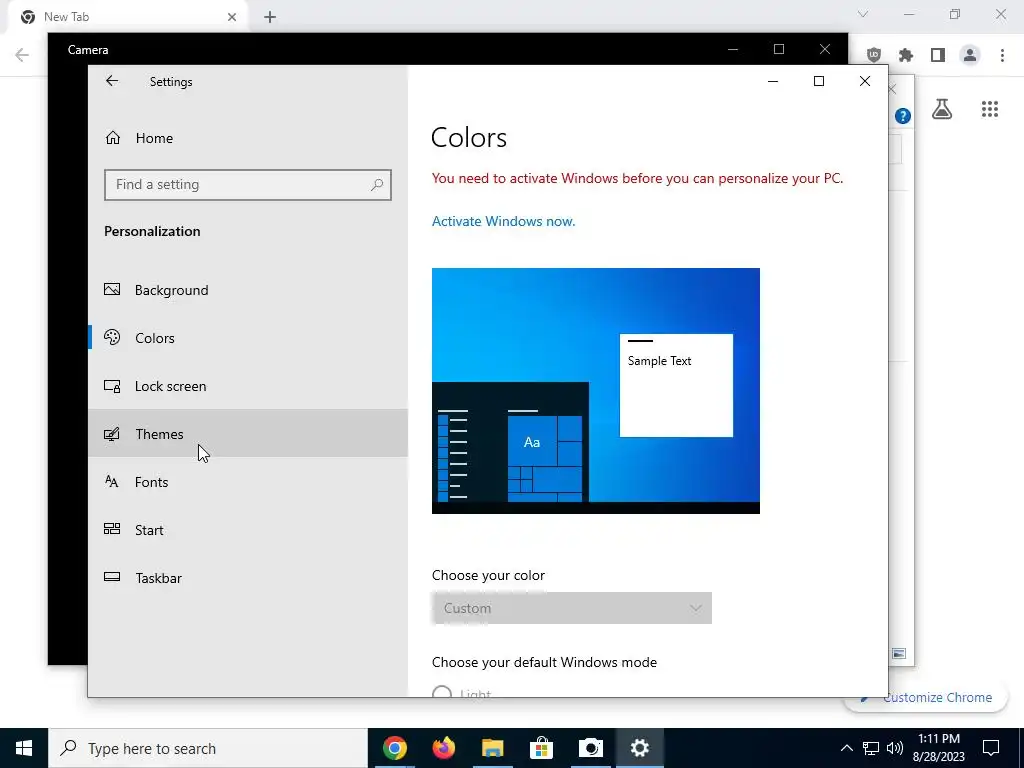Viewport: 1024px width, 768px height.
Task: Click the Fonts icon in sidebar
Action: pyautogui.click(x=112, y=482)
